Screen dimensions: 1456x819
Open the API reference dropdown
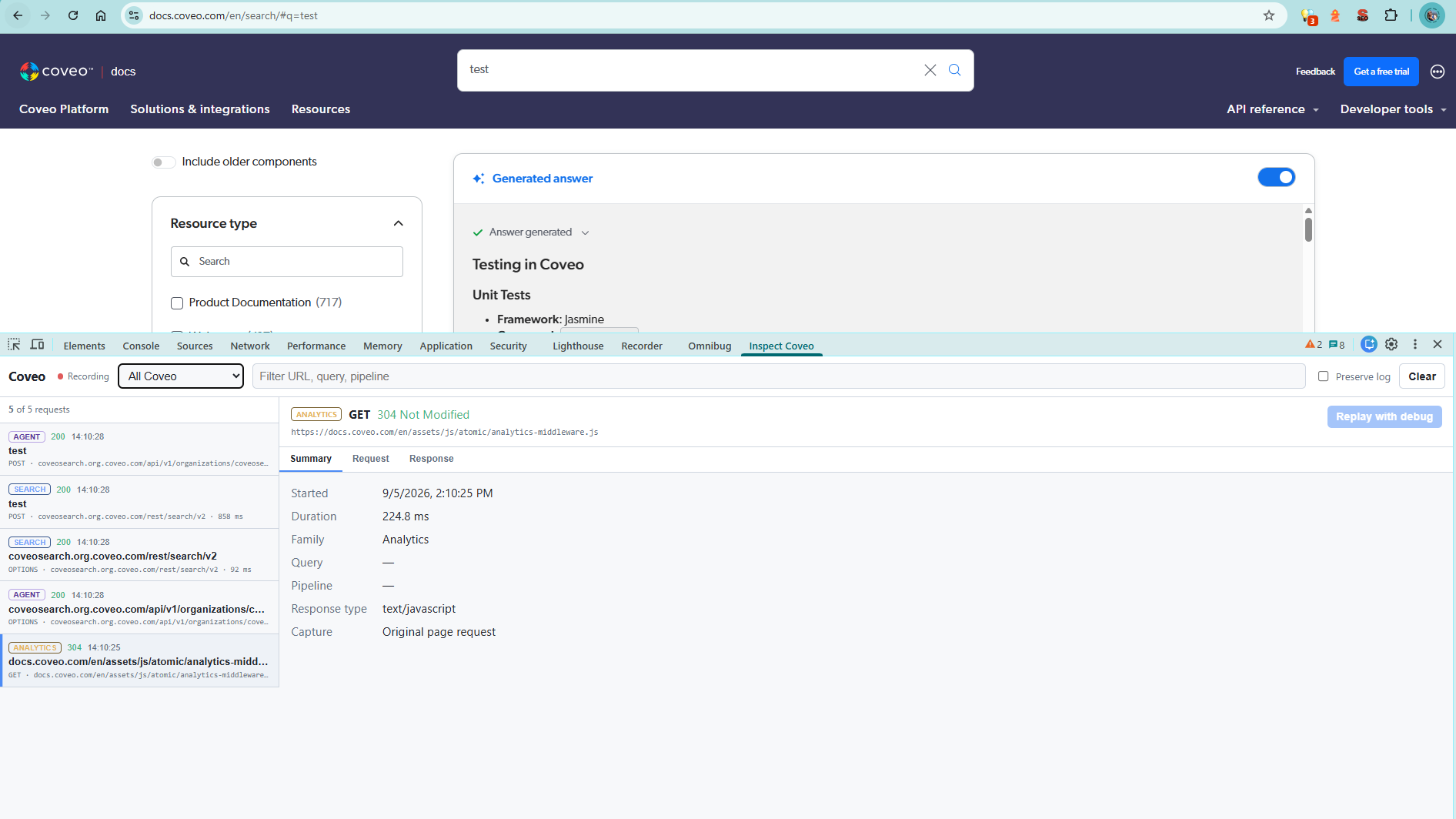pos(1273,109)
